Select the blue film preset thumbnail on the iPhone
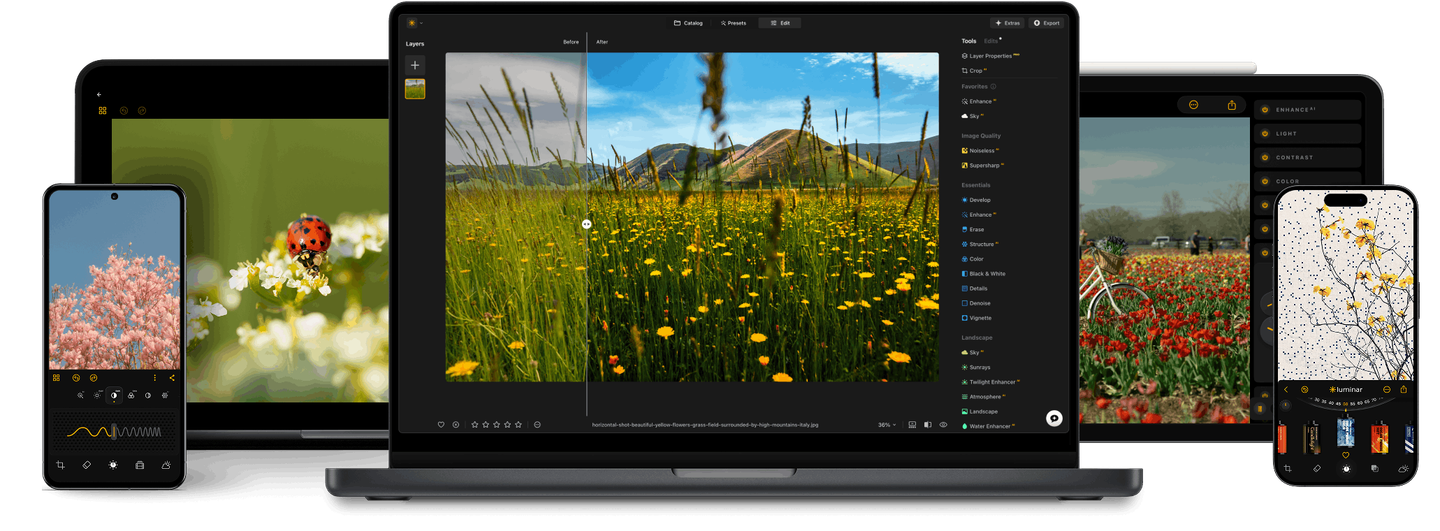 click(x=1347, y=434)
